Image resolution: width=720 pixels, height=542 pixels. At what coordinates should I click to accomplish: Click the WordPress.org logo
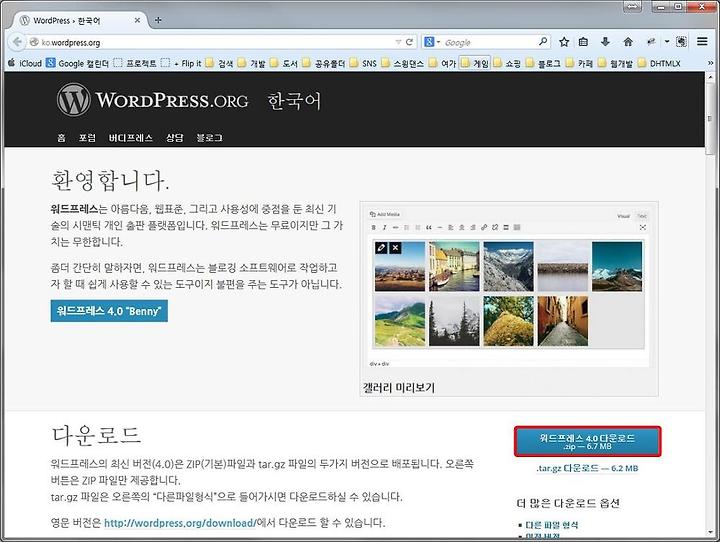[x=152, y=100]
